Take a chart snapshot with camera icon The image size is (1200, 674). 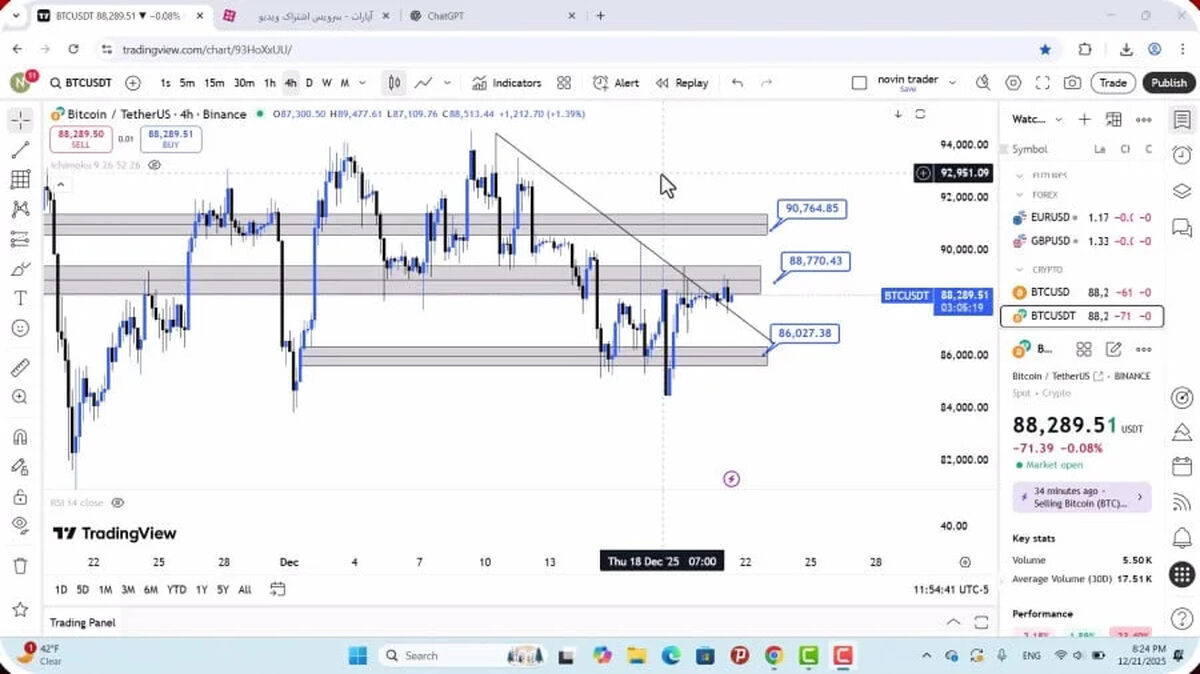click(1072, 83)
